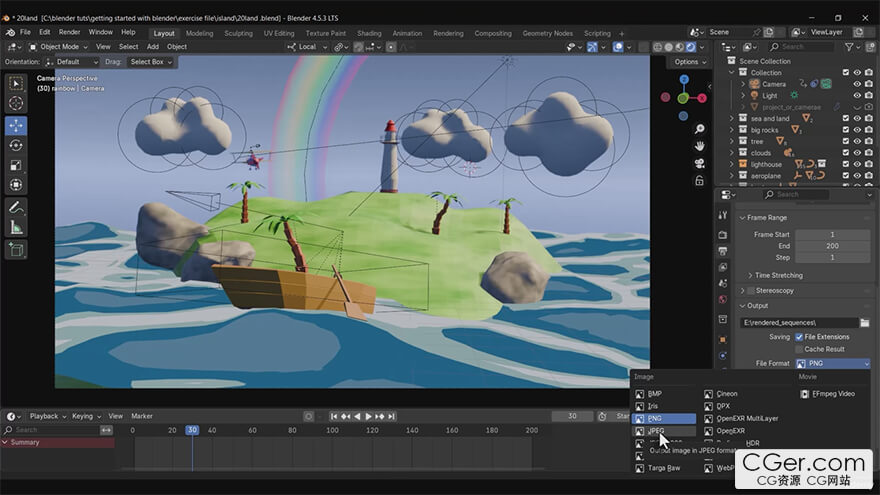Open the Object Mode dropdown
The image size is (880, 495).
pos(62,47)
